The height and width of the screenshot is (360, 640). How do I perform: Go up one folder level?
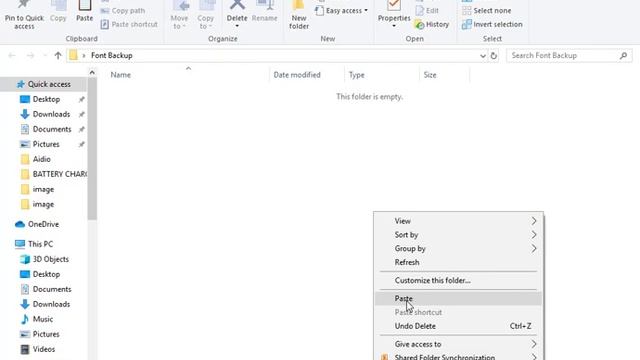[x=58, y=56]
